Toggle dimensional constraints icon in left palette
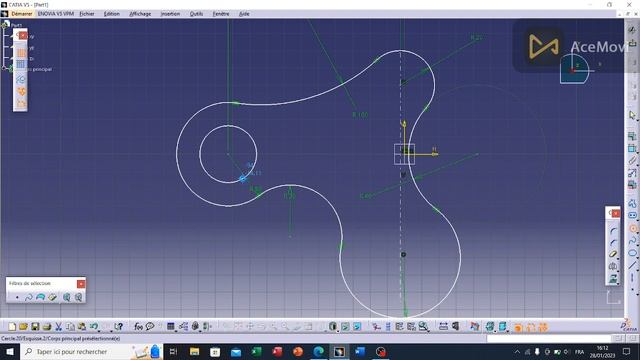The width and height of the screenshot is (640, 360). [x=21, y=104]
